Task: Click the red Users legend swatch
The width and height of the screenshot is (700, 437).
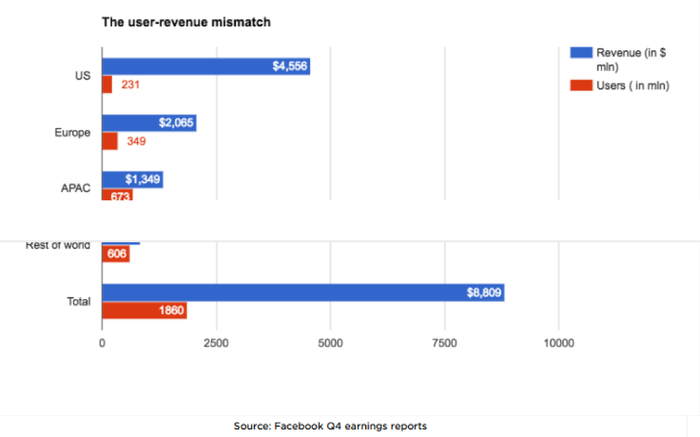Action: pyautogui.click(x=581, y=85)
